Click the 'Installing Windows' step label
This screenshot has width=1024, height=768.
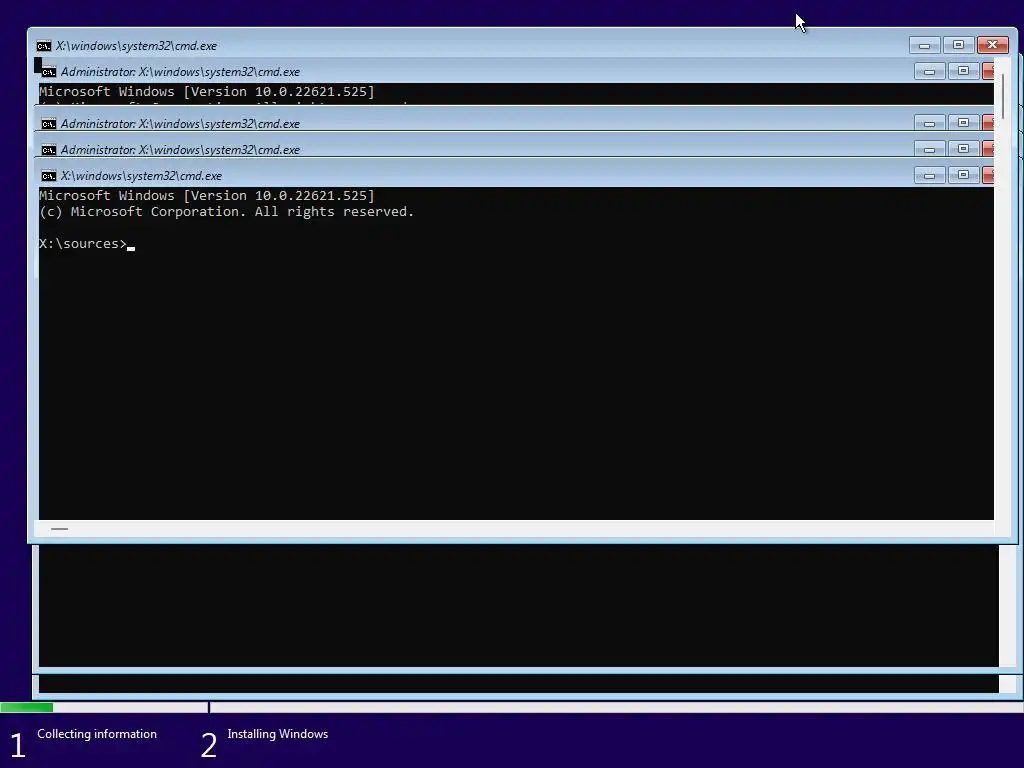278,734
